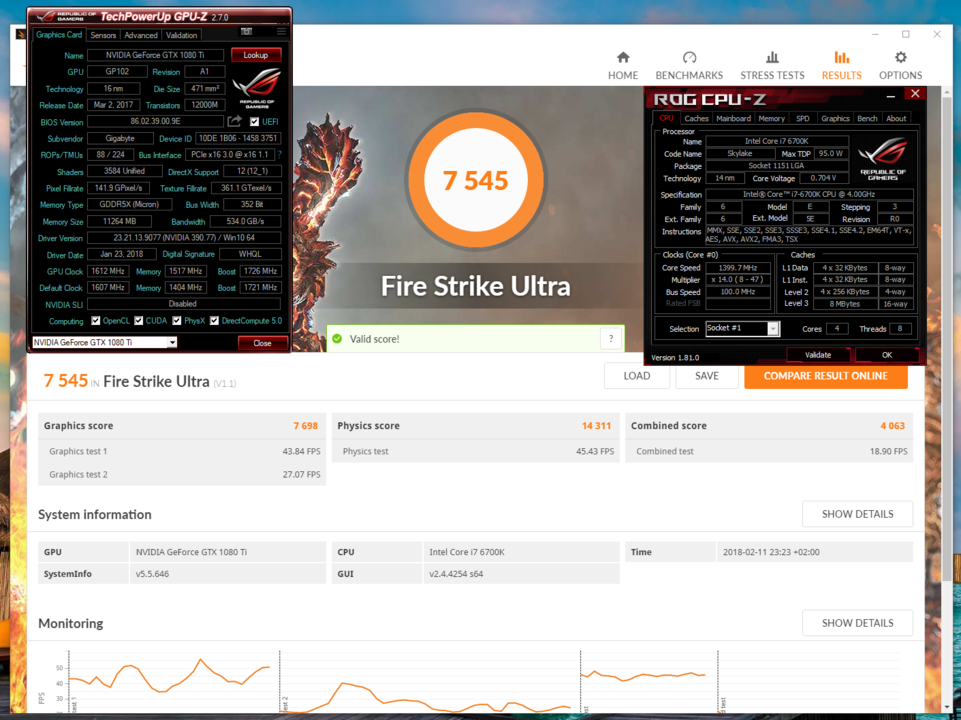Click the Graphics score value 7 698
Screen dimensions: 961x720
tap(305, 426)
